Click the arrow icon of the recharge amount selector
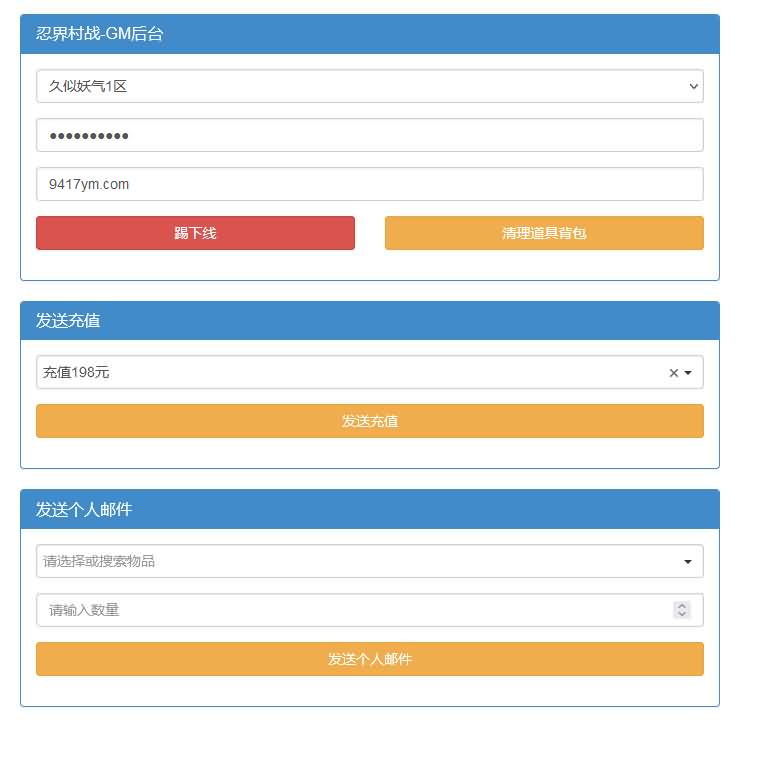This screenshot has width=772, height=774. point(688,373)
